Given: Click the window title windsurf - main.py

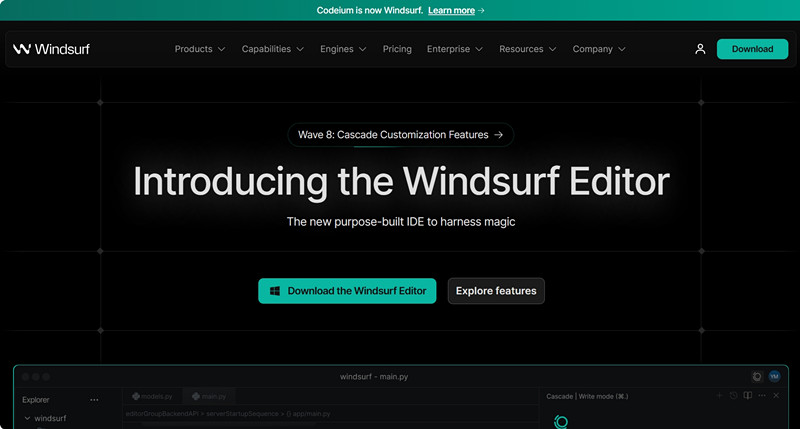Looking at the screenshot, I should (374, 376).
